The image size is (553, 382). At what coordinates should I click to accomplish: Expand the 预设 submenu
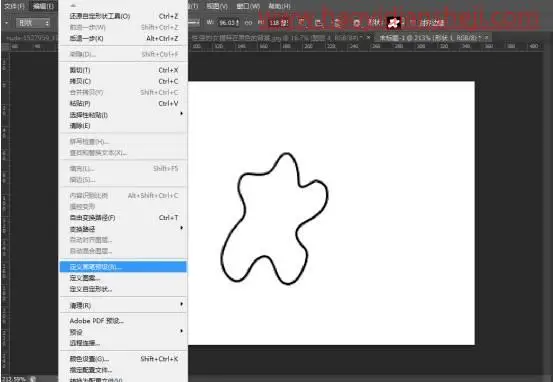(123, 332)
